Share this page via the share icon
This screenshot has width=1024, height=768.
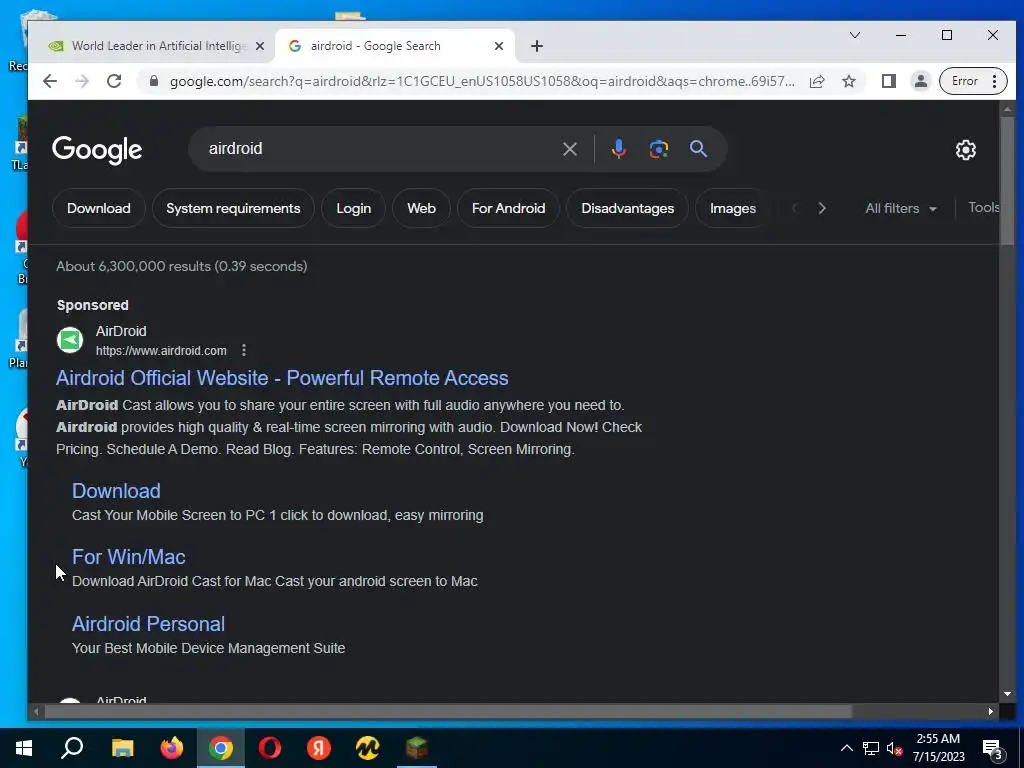tap(816, 81)
